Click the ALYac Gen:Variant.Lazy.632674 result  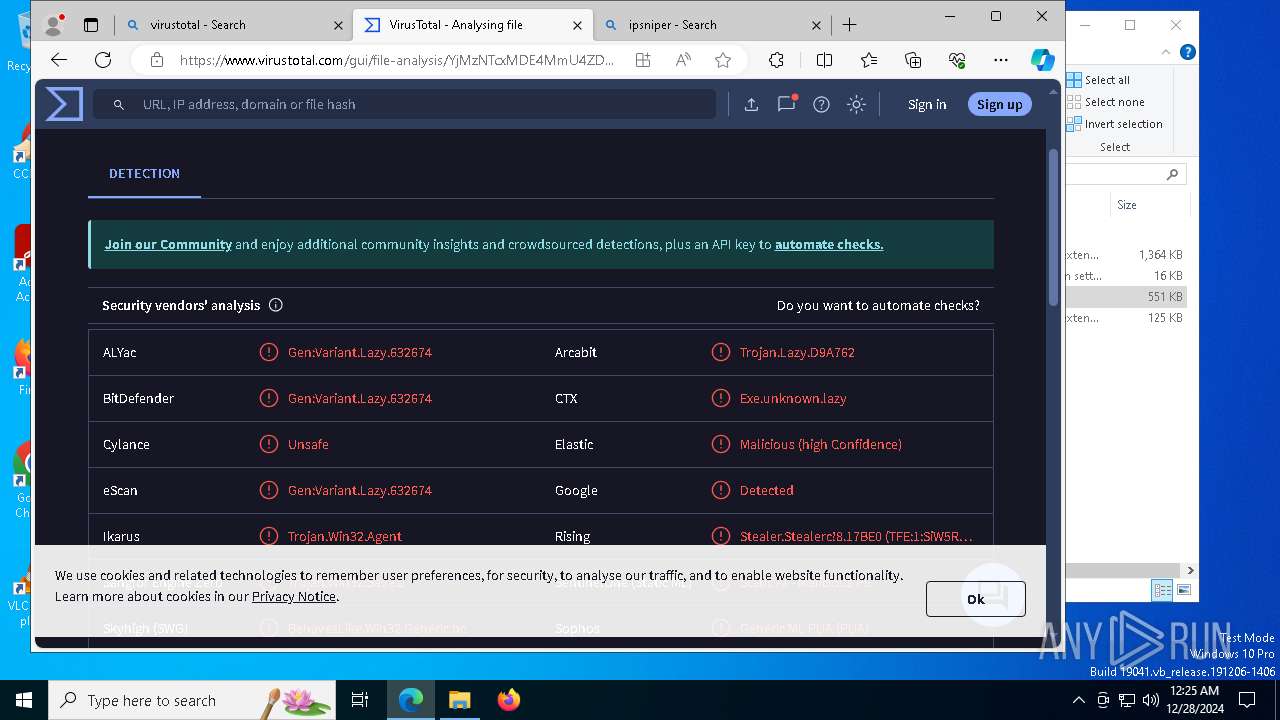click(360, 352)
